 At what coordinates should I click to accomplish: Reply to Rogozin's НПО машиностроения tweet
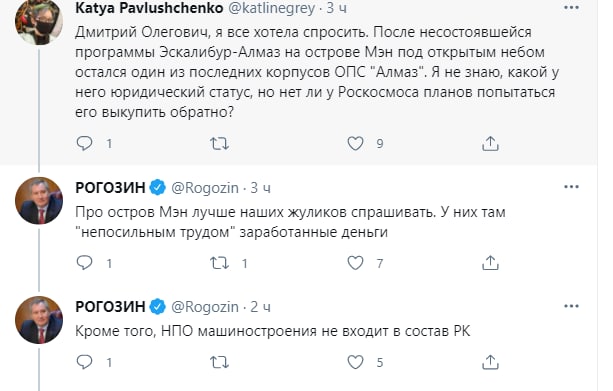coord(84,362)
